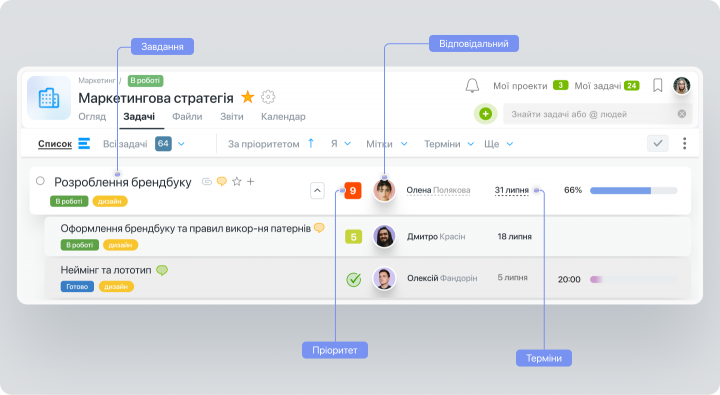720x395 pixels.
Task: Click В роботі tag under Оформлення брендбуку
Action: click(x=79, y=245)
